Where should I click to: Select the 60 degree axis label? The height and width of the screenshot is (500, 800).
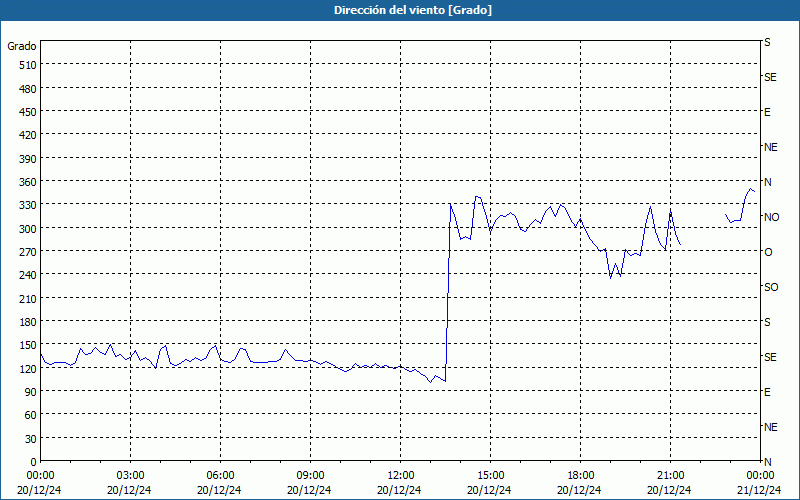[x=31, y=415]
